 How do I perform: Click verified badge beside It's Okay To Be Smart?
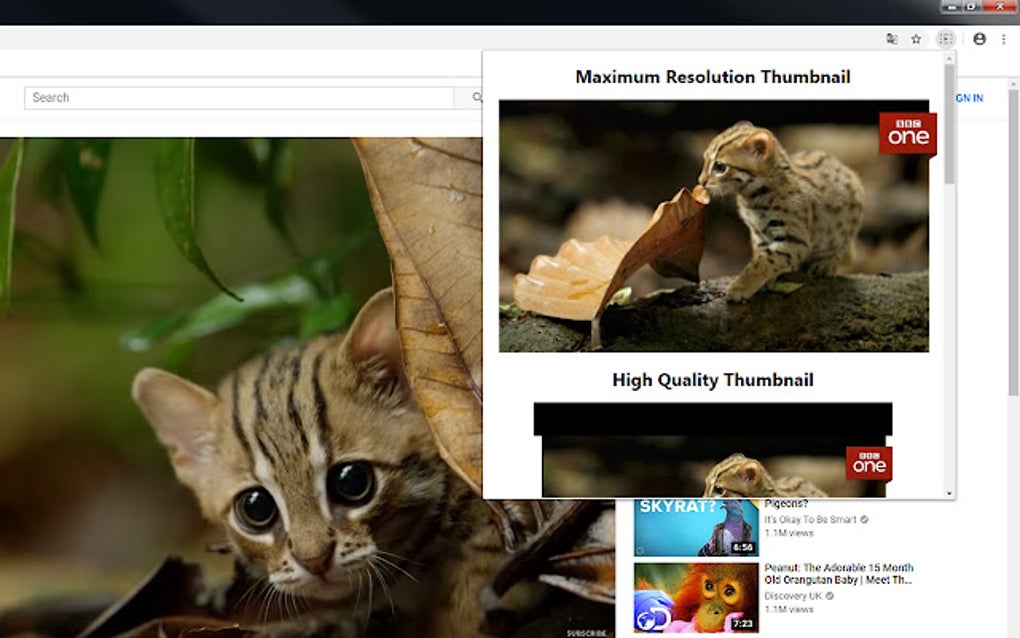[864, 520]
